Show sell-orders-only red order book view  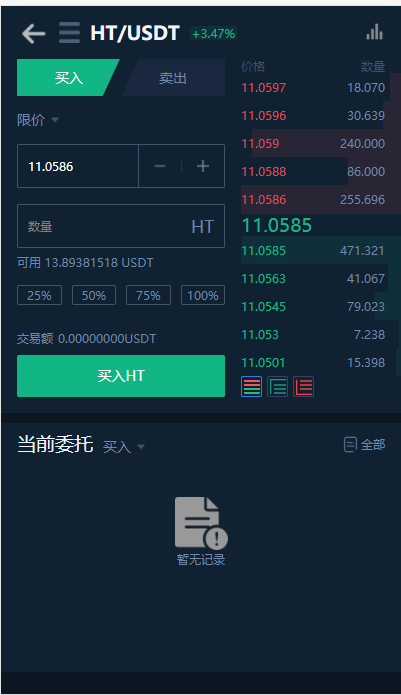[304, 387]
